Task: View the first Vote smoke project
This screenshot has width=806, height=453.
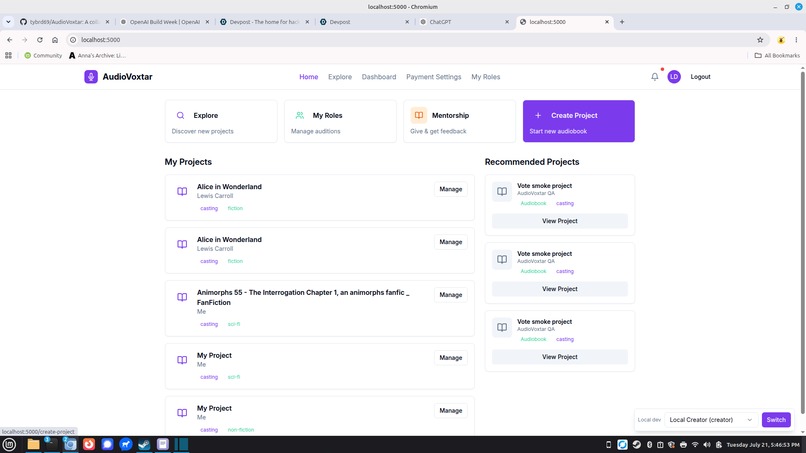Action: click(x=559, y=221)
